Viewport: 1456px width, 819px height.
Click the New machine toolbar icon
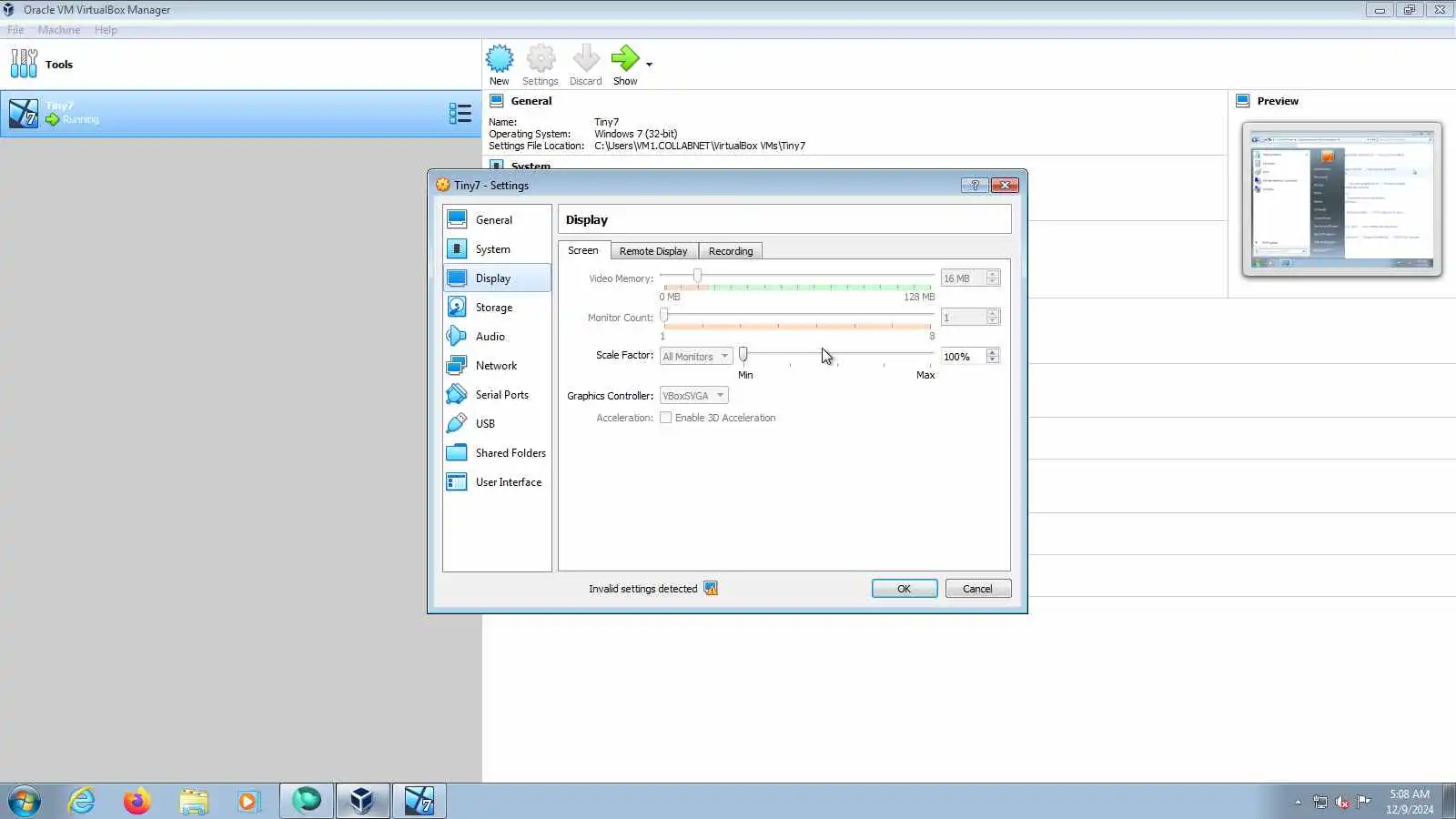500,59
